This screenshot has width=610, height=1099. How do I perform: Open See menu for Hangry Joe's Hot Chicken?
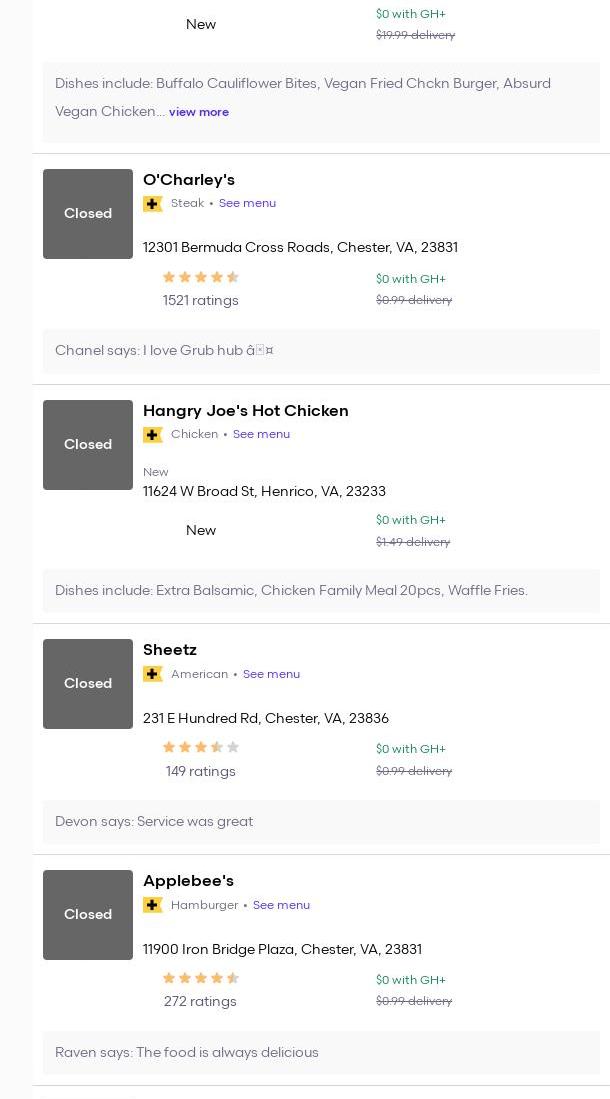261,434
